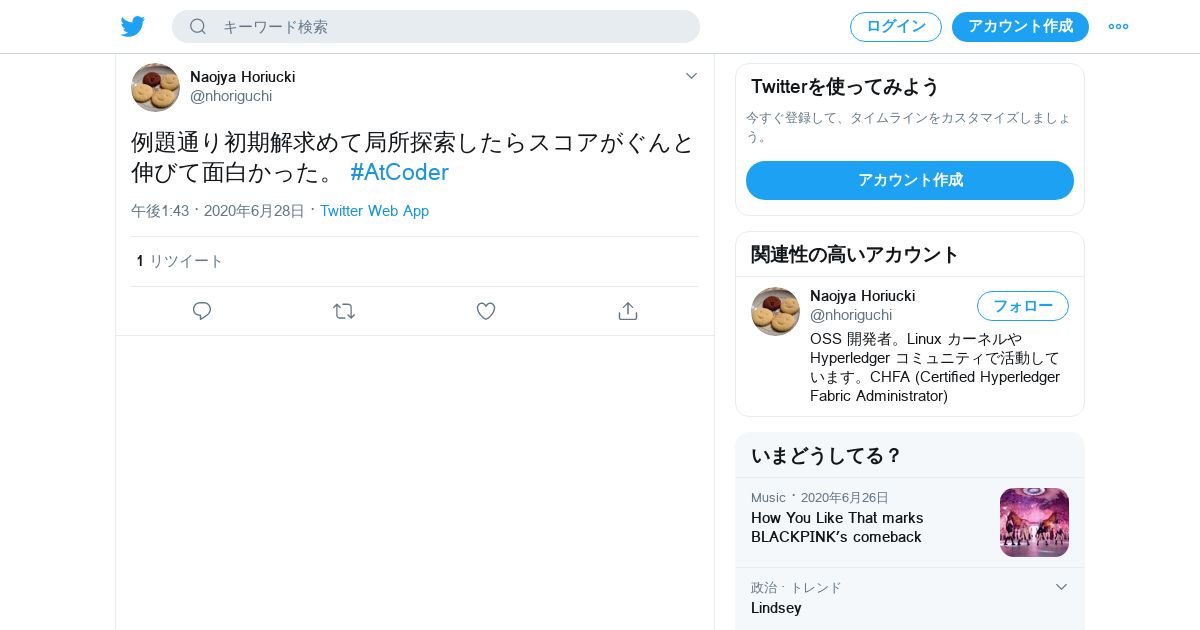Open the tweet author's avatar photo

pos(155,87)
